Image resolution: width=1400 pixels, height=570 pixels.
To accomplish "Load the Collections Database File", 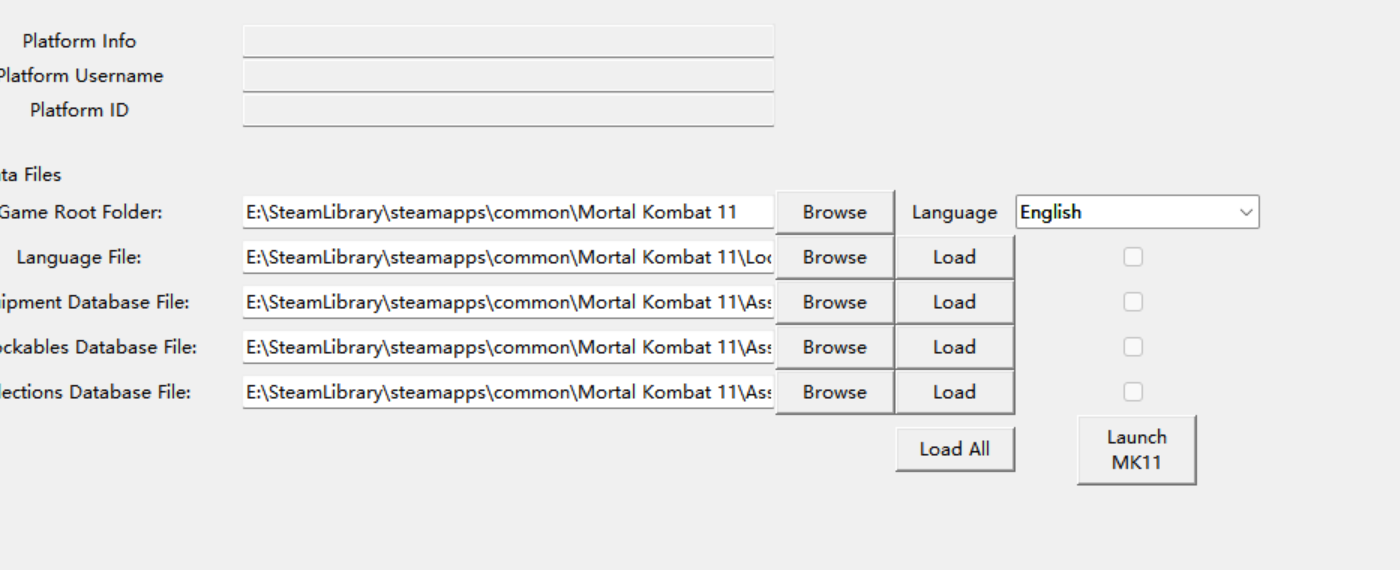I will pyautogui.click(x=954, y=392).
